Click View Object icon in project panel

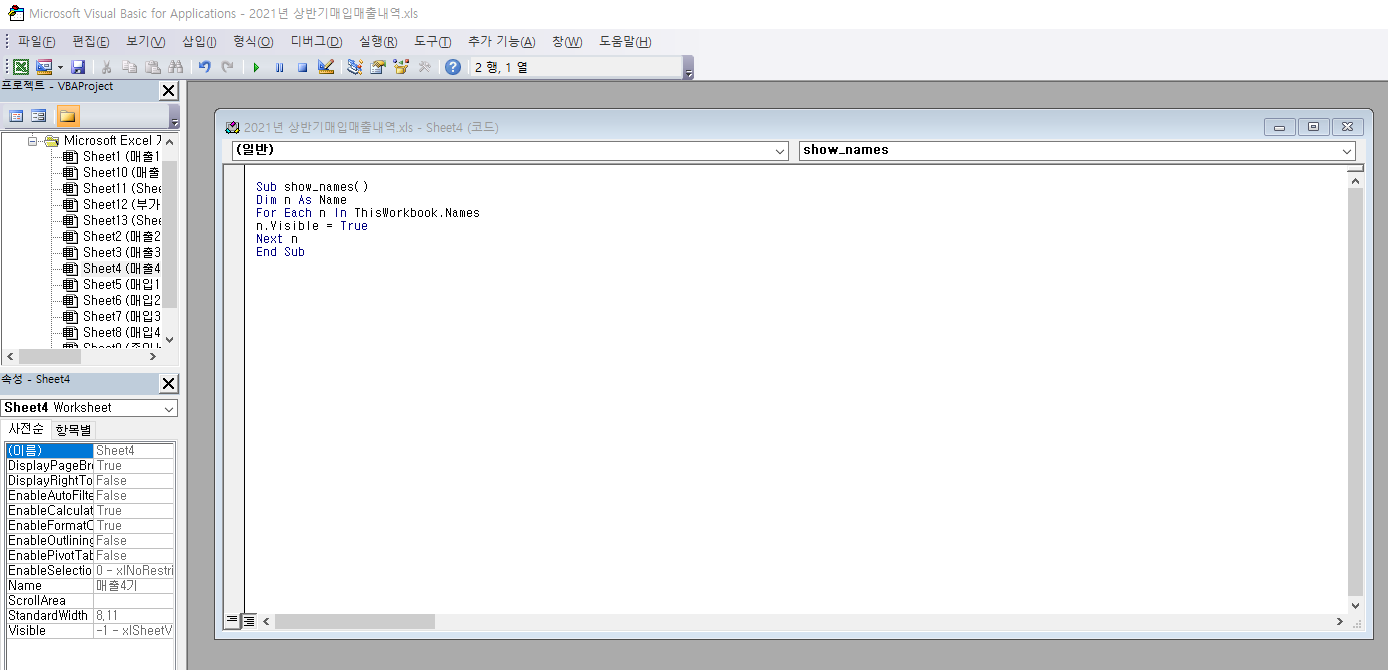pyautogui.click(x=39, y=116)
